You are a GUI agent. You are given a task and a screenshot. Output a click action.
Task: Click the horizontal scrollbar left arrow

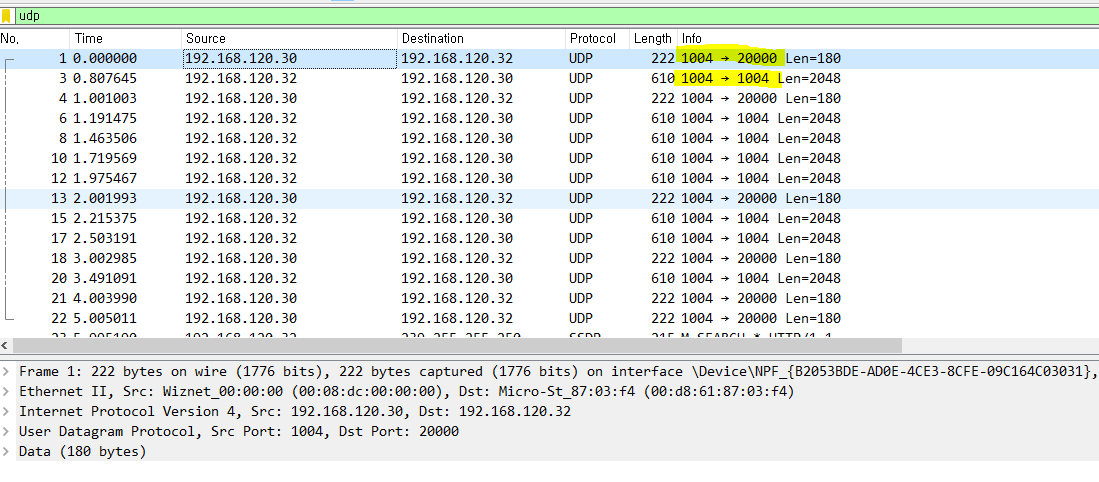point(6,345)
